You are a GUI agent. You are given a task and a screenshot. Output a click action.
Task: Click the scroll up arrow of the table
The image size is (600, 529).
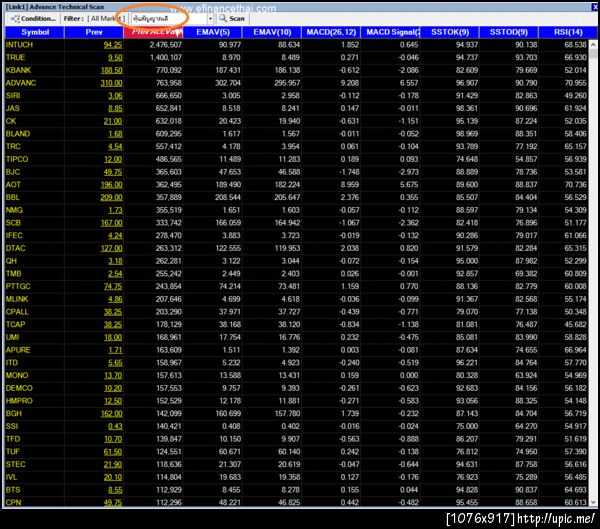click(593, 44)
